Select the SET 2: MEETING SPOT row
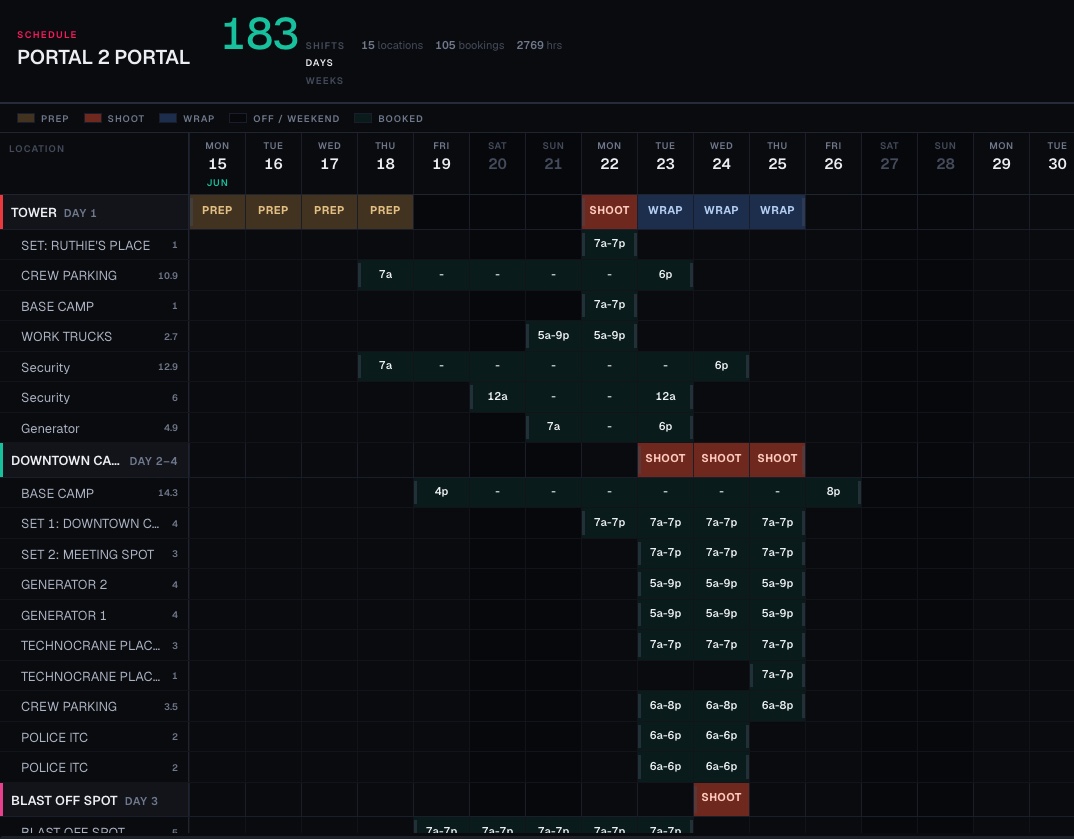This screenshot has height=839, width=1074. (x=95, y=554)
